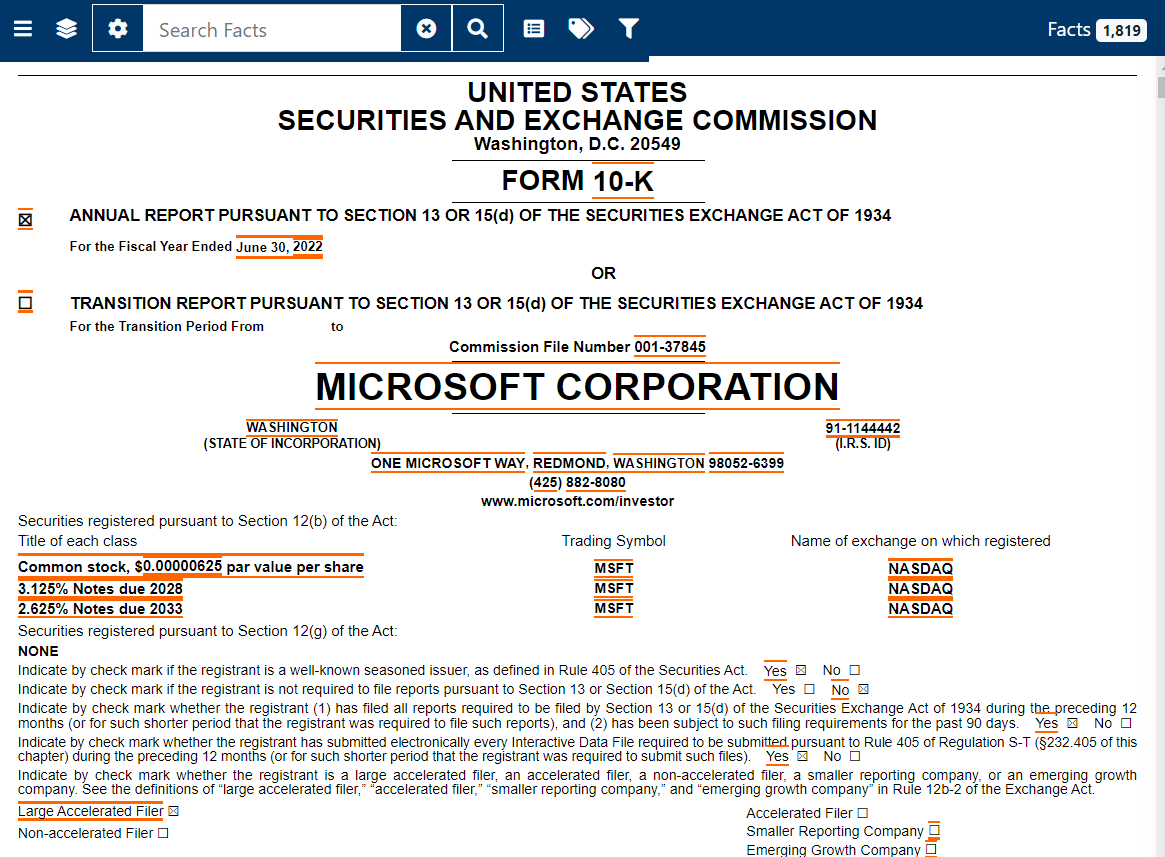The height and width of the screenshot is (857, 1165).
Task: Click the commission file number 001-37845
Action: (669, 347)
